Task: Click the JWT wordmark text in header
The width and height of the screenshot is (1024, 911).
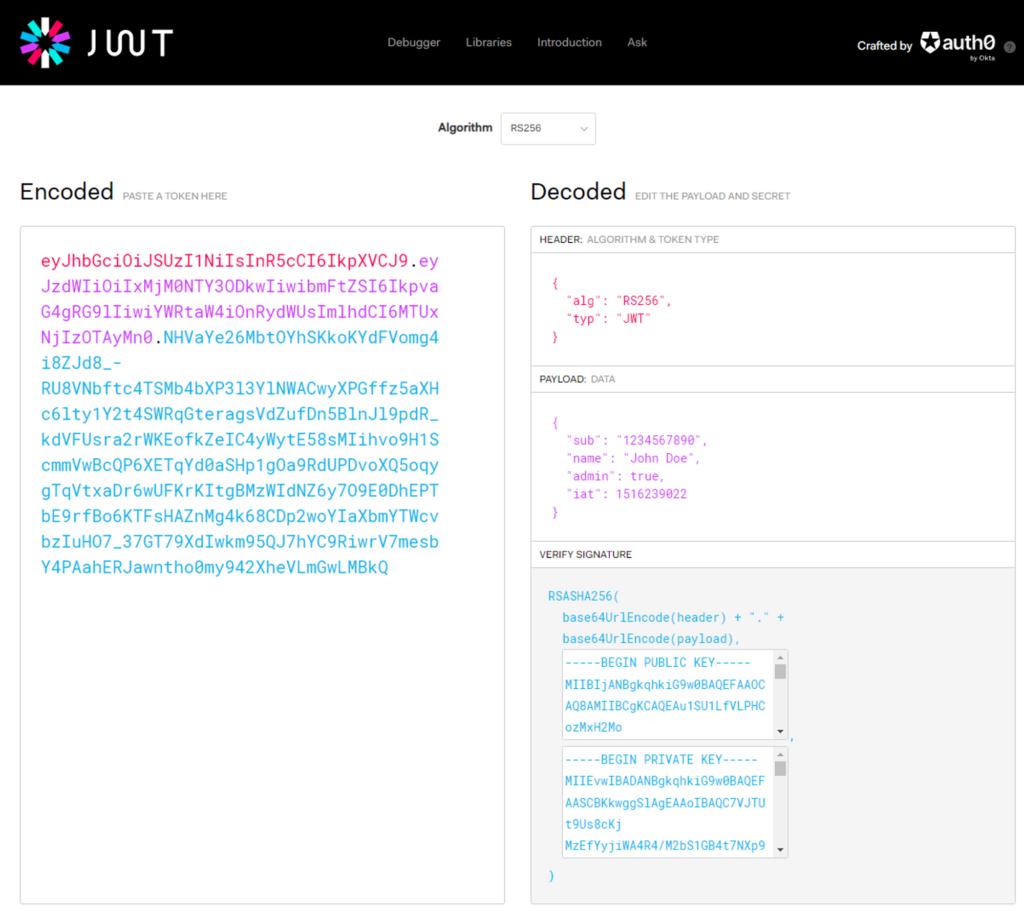Action: click(x=129, y=43)
